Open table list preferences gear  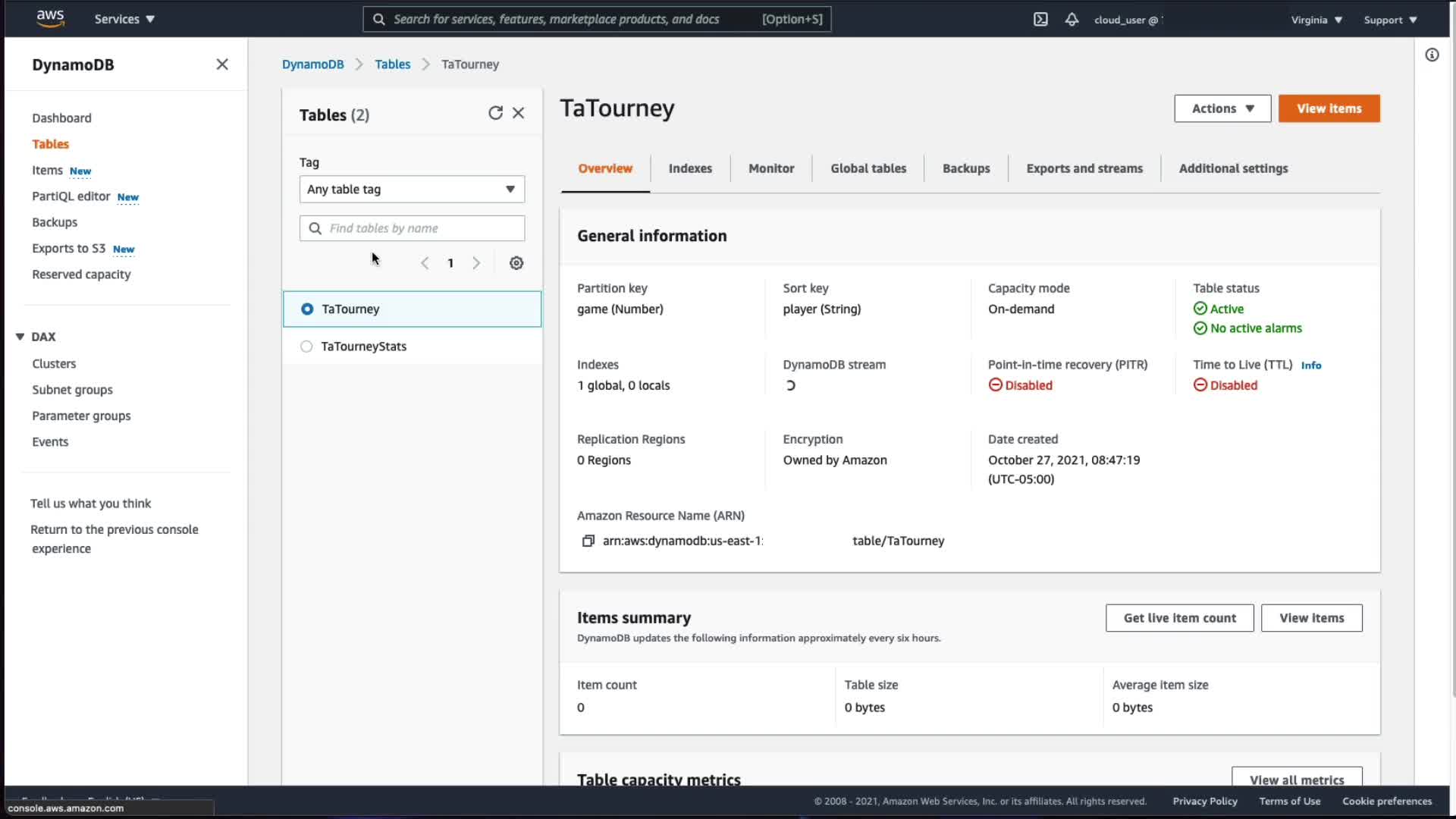tap(516, 263)
